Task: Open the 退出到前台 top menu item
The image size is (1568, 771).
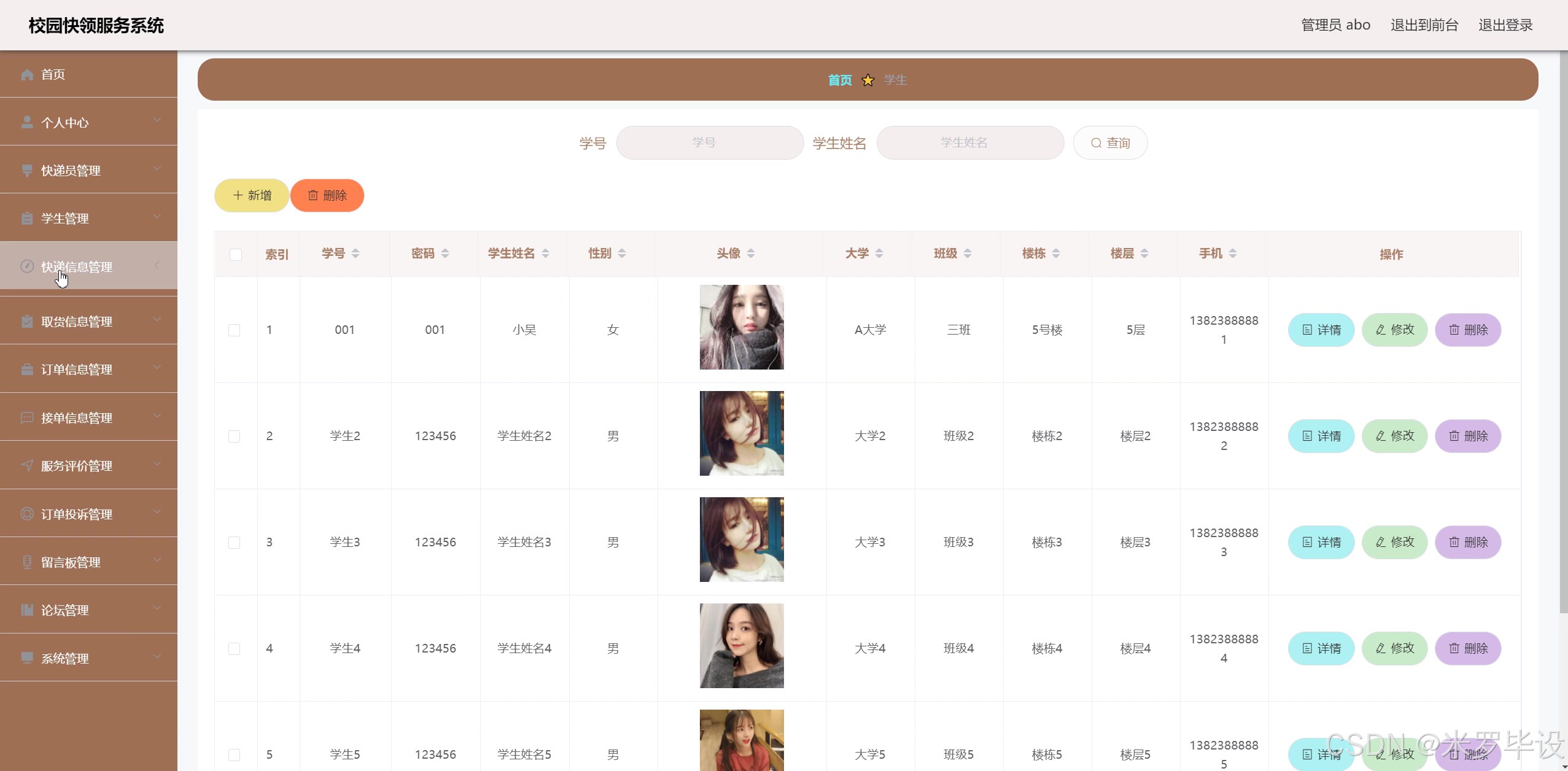Action: [1424, 25]
